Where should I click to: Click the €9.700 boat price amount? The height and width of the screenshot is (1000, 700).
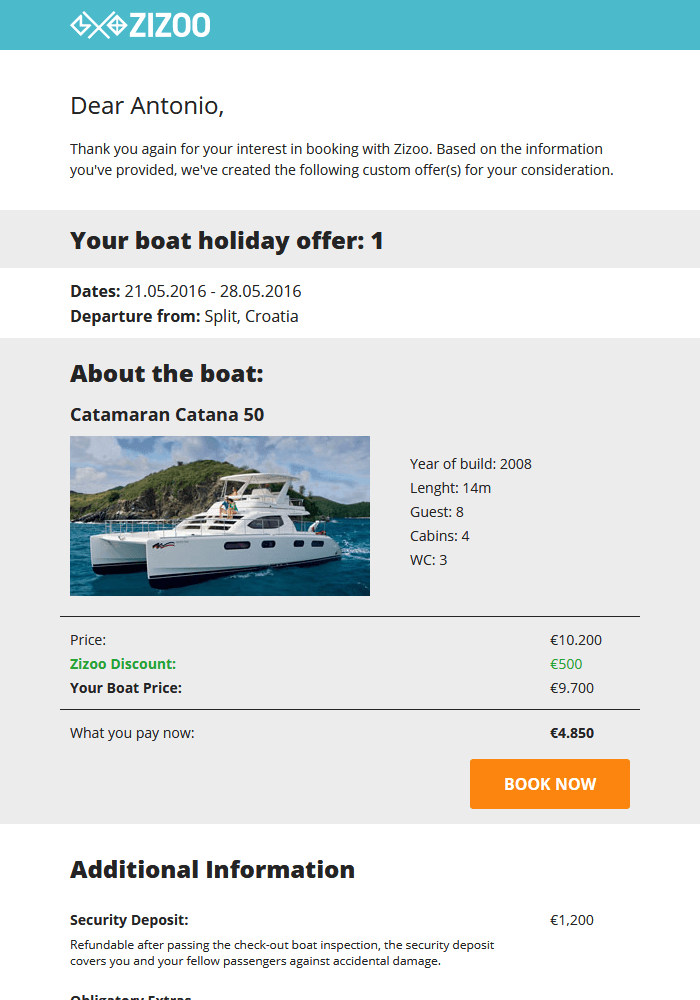click(572, 688)
